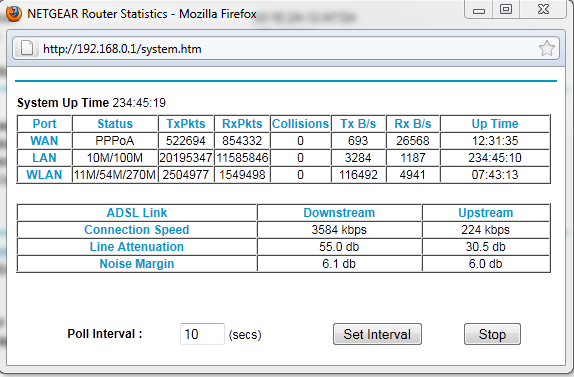Click downstream attenuation 55.0 db

(x=339, y=247)
